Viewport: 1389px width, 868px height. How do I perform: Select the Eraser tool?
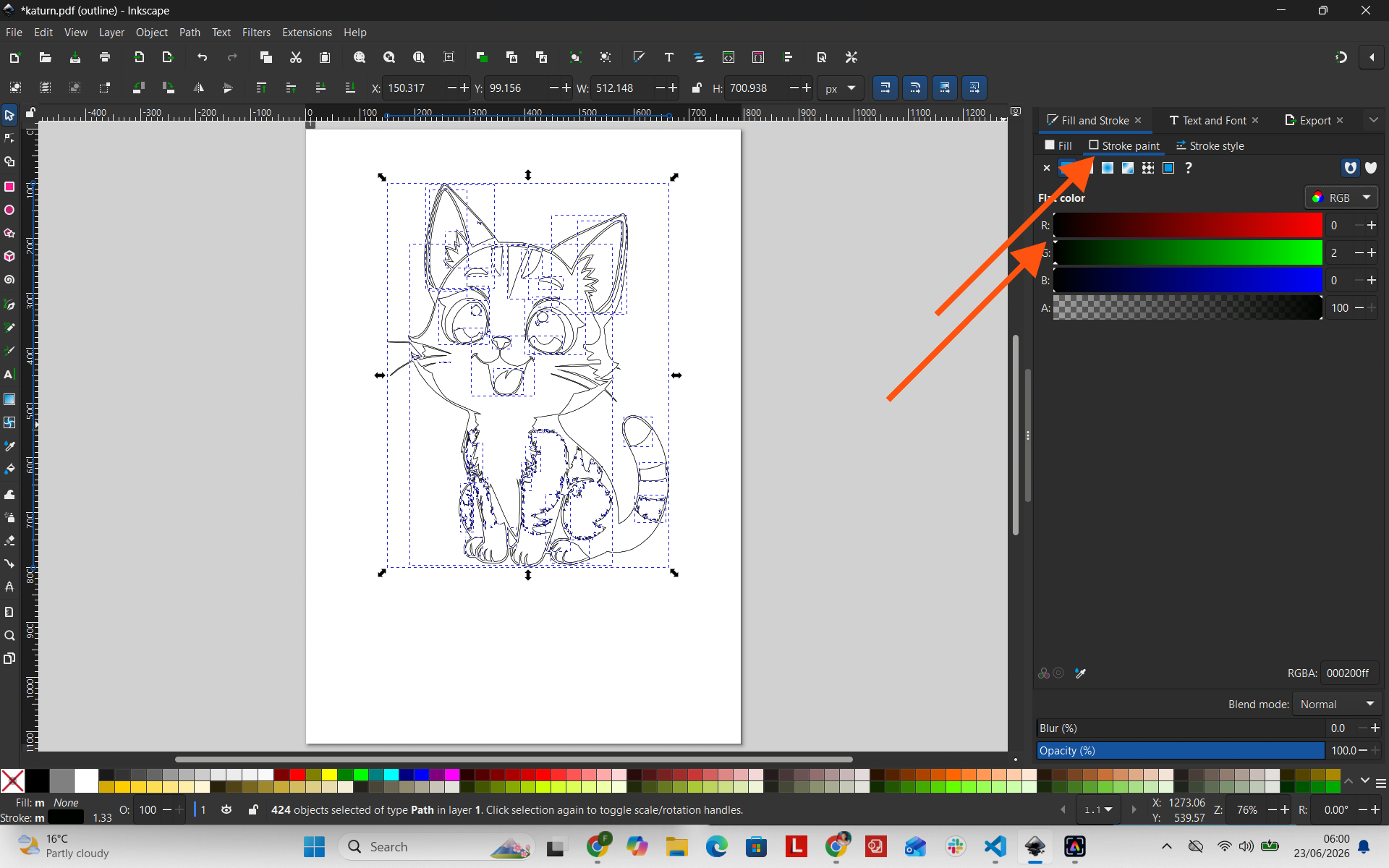[9, 540]
